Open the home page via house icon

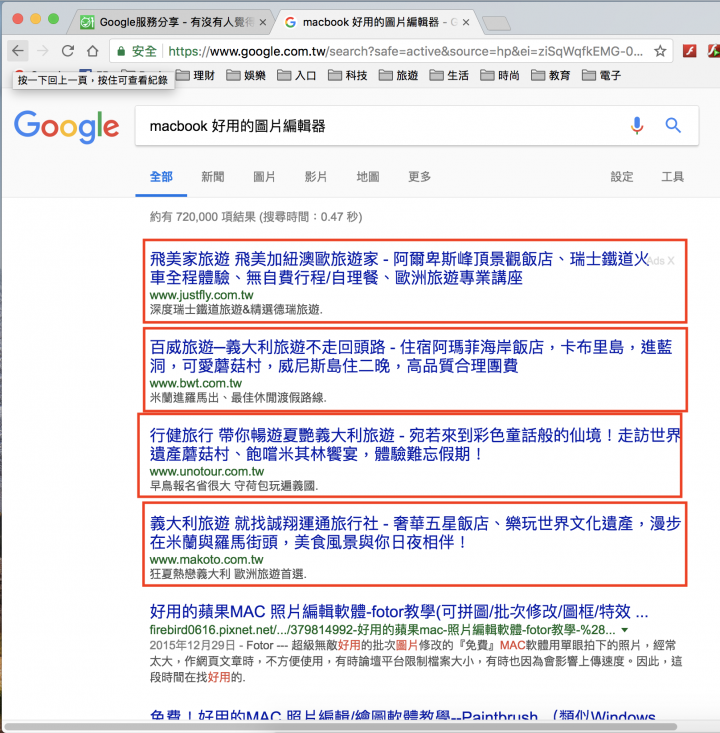93,50
